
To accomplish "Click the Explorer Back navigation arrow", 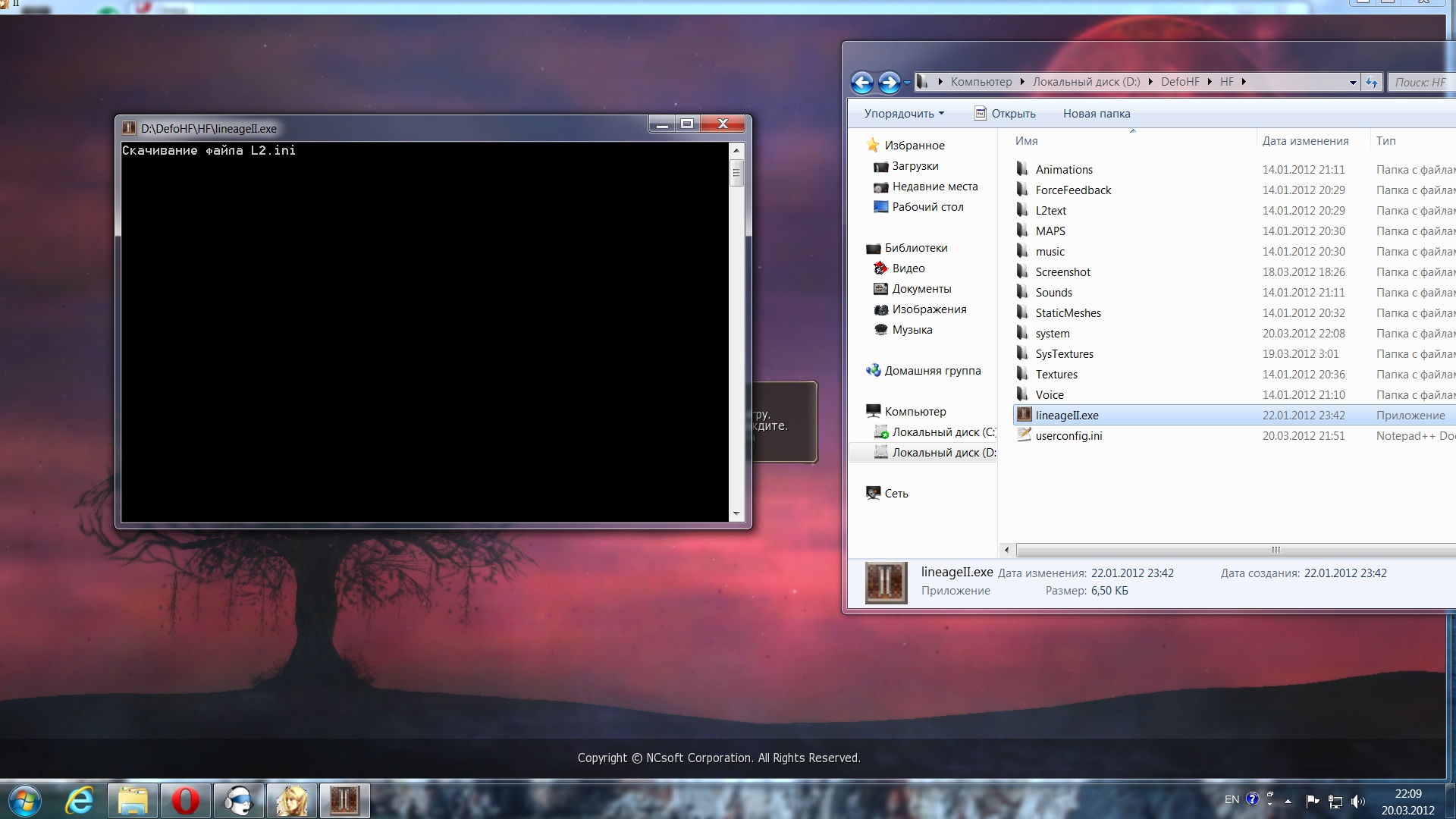I will [x=862, y=82].
